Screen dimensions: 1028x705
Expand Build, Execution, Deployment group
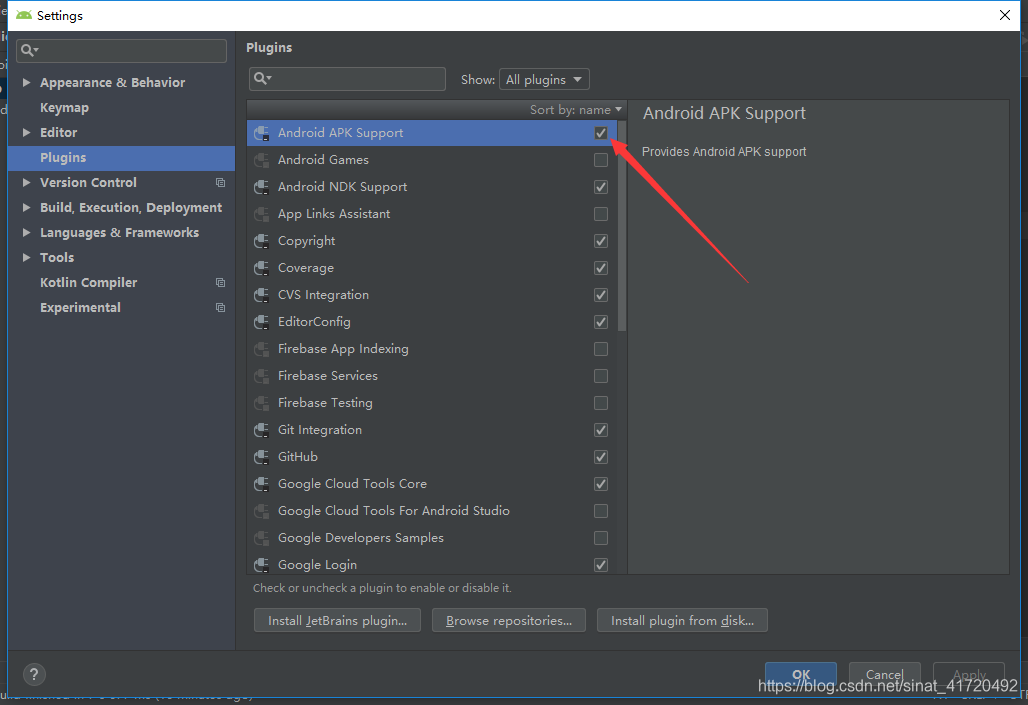pyautogui.click(x=26, y=207)
